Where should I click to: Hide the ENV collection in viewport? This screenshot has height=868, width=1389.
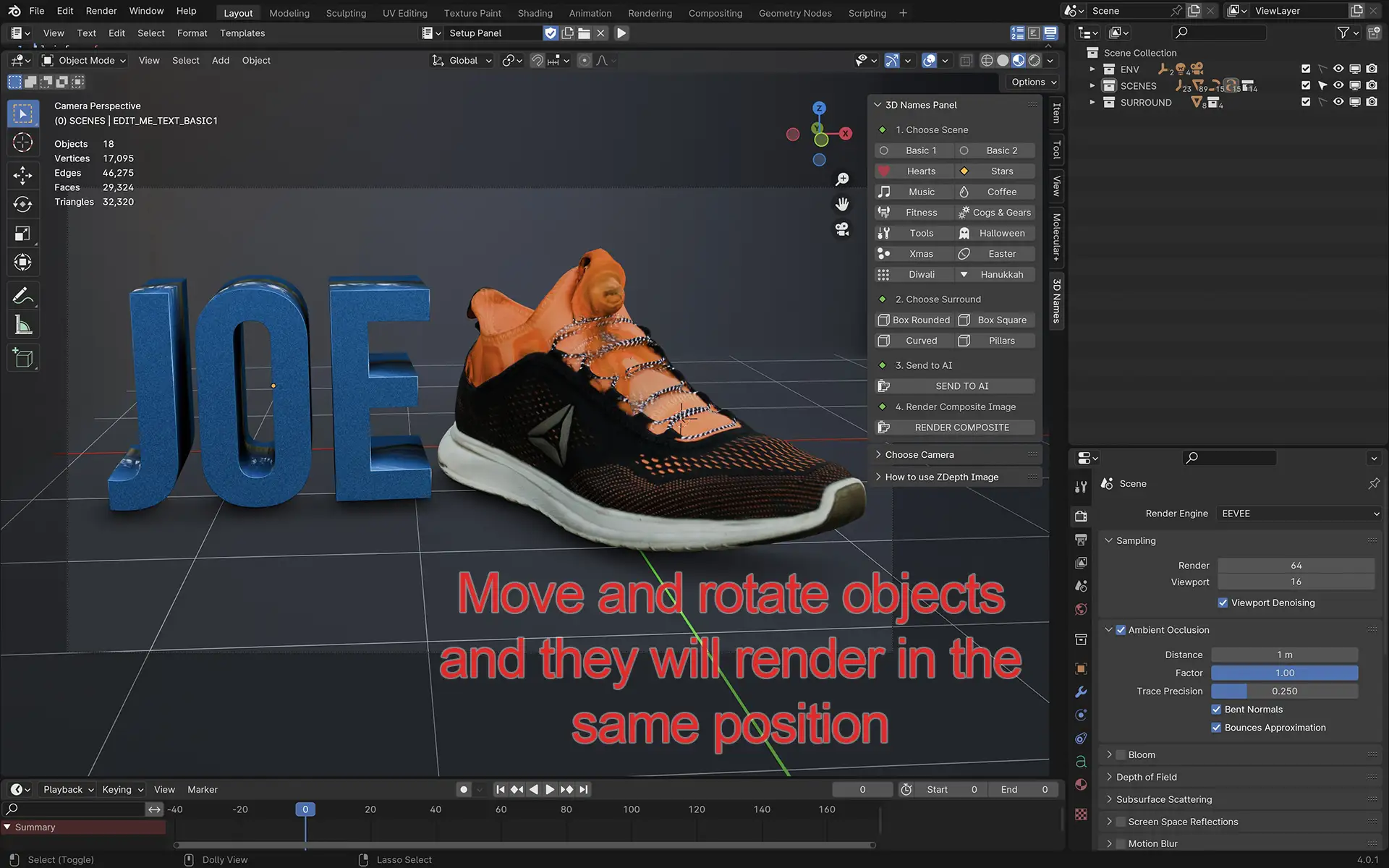point(1338,69)
